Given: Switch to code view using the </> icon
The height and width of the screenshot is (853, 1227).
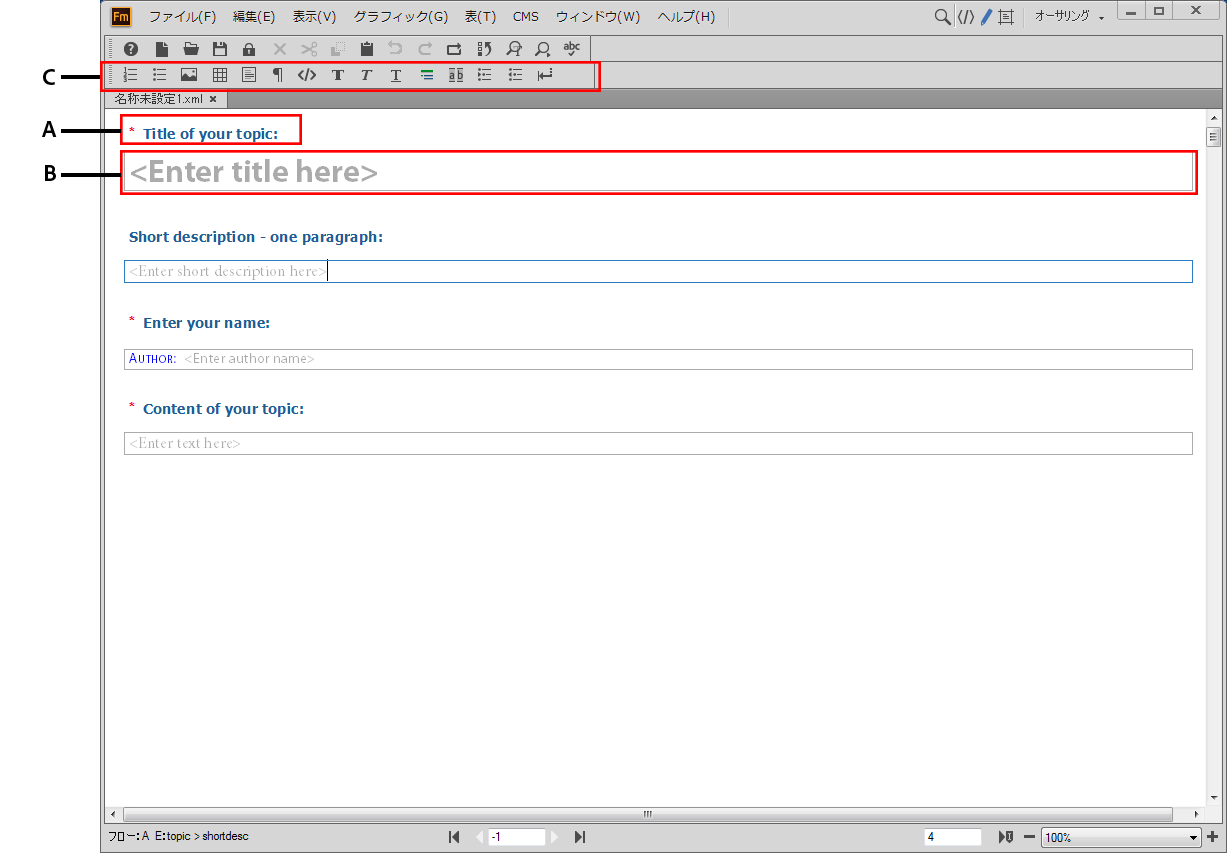Looking at the screenshot, I should tap(306, 74).
